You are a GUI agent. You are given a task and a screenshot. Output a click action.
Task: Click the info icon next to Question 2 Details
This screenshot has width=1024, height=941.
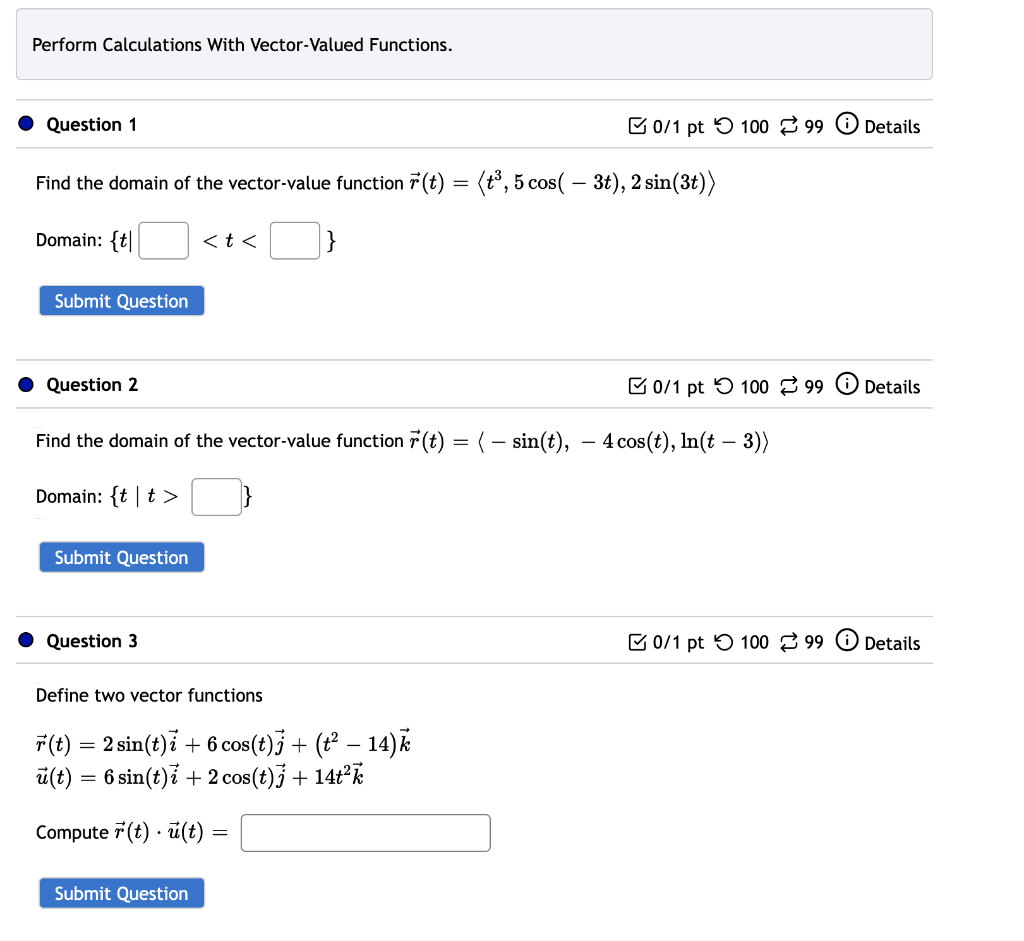(847, 386)
